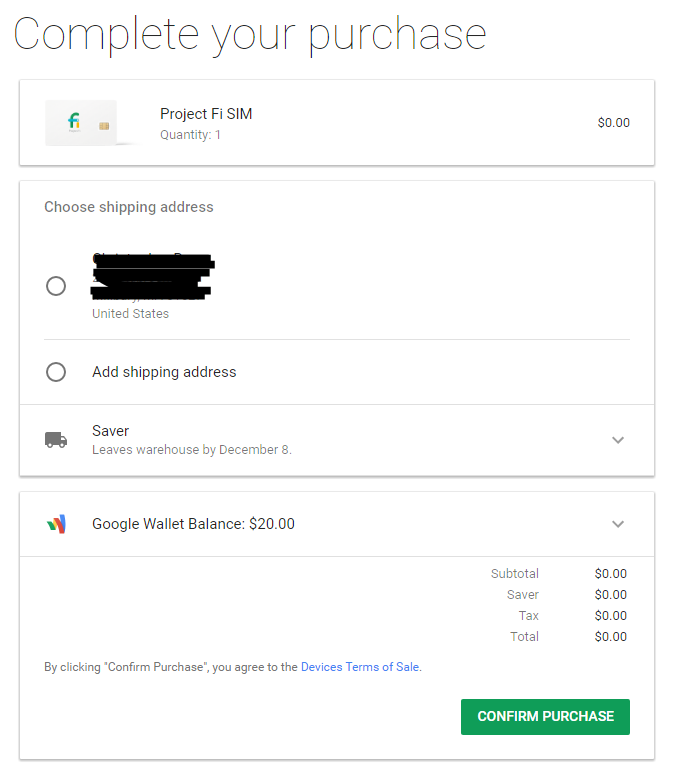
Task: Click the Google Wallet Balance: $20.00 text
Action: (193, 524)
